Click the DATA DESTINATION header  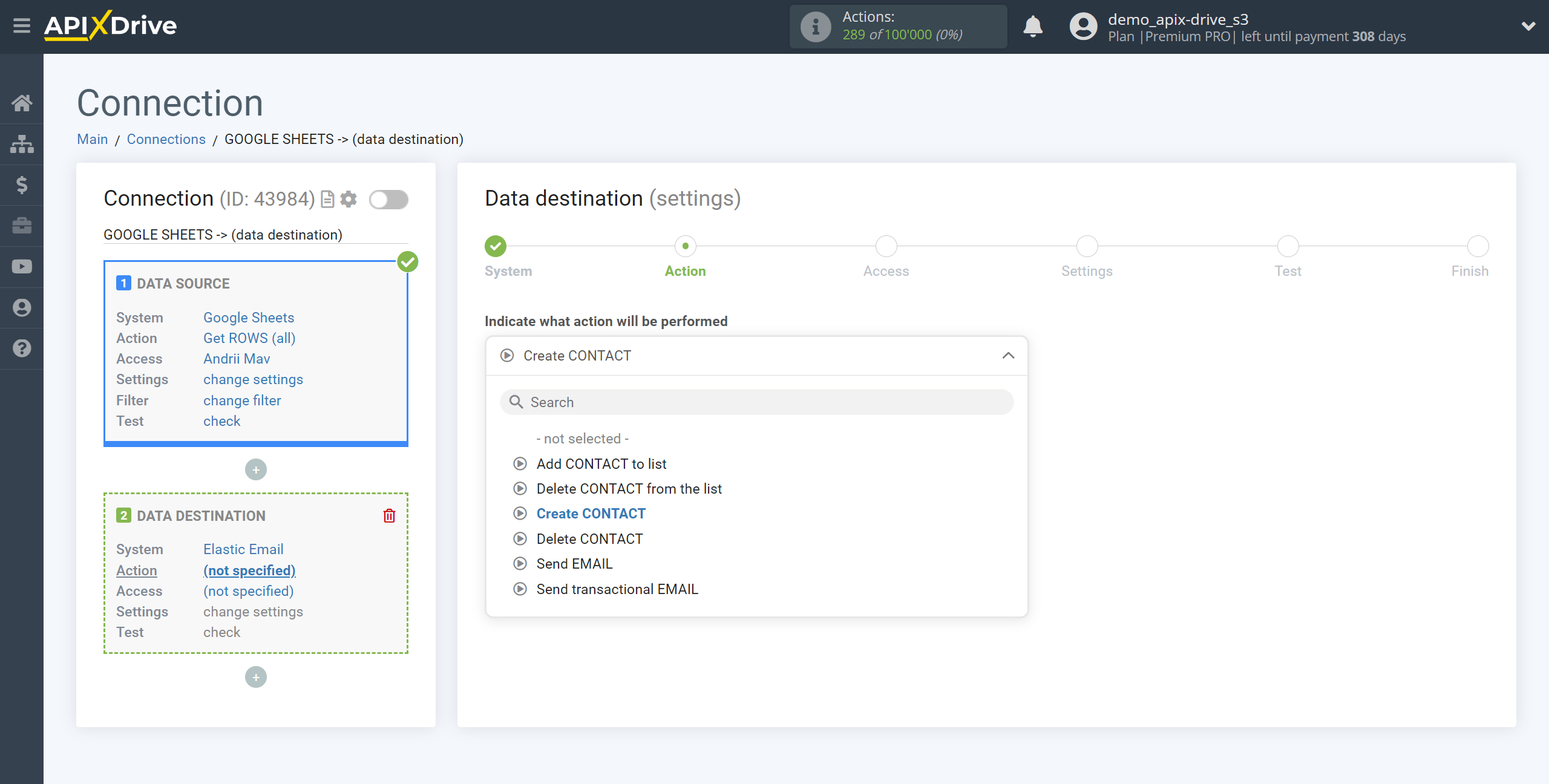pos(201,516)
